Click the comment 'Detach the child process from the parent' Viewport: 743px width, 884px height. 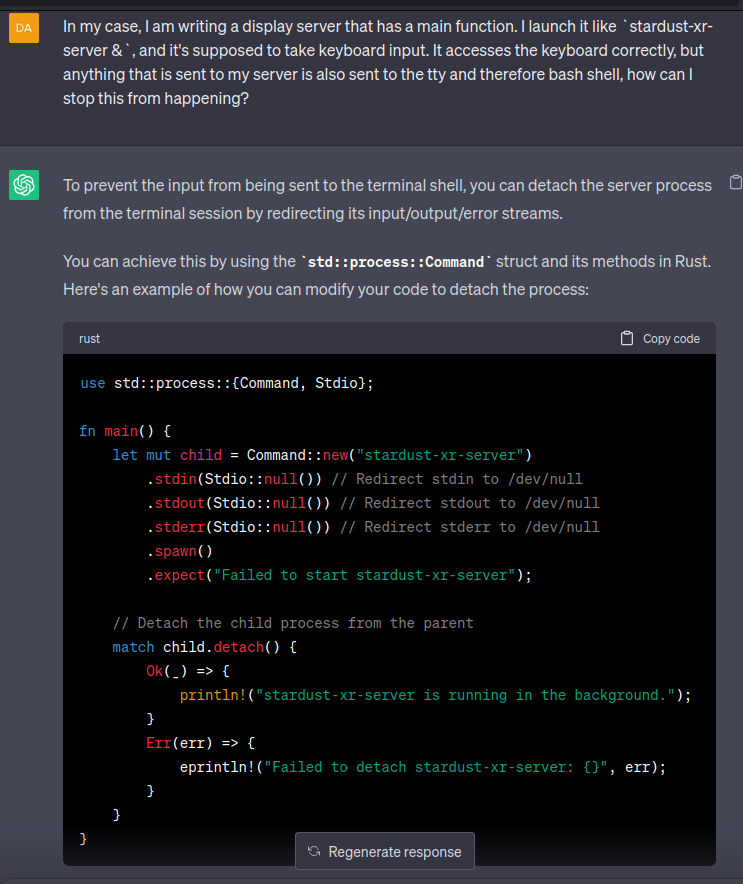point(293,623)
